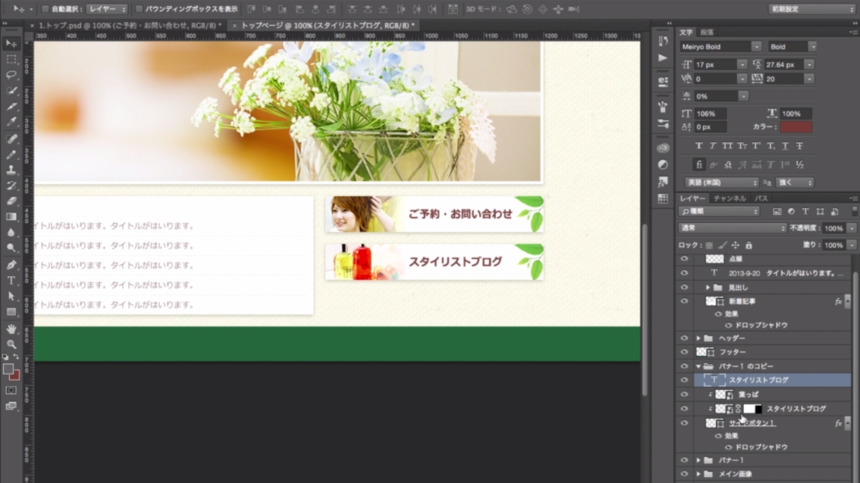Filter layers by type layer icon
The image size is (860, 483).
click(x=805, y=212)
